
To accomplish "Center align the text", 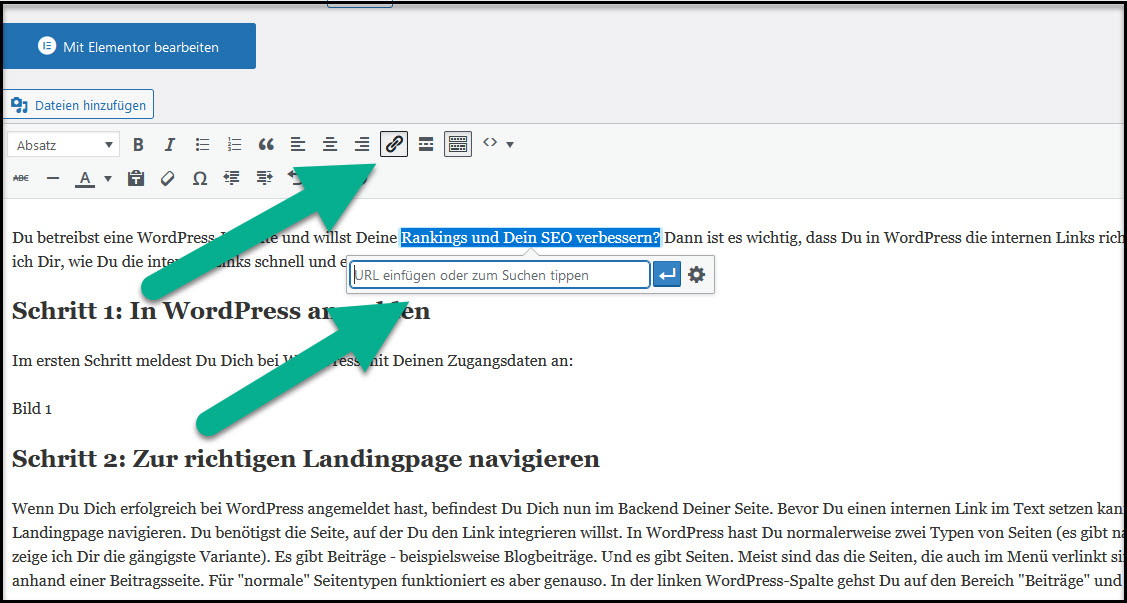I will [330, 145].
